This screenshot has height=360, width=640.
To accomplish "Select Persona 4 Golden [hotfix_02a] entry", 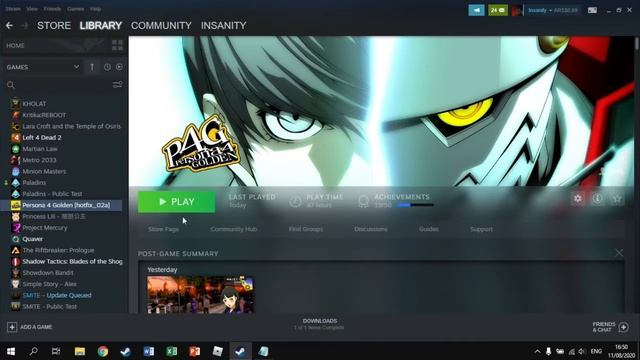I will [x=66, y=205].
